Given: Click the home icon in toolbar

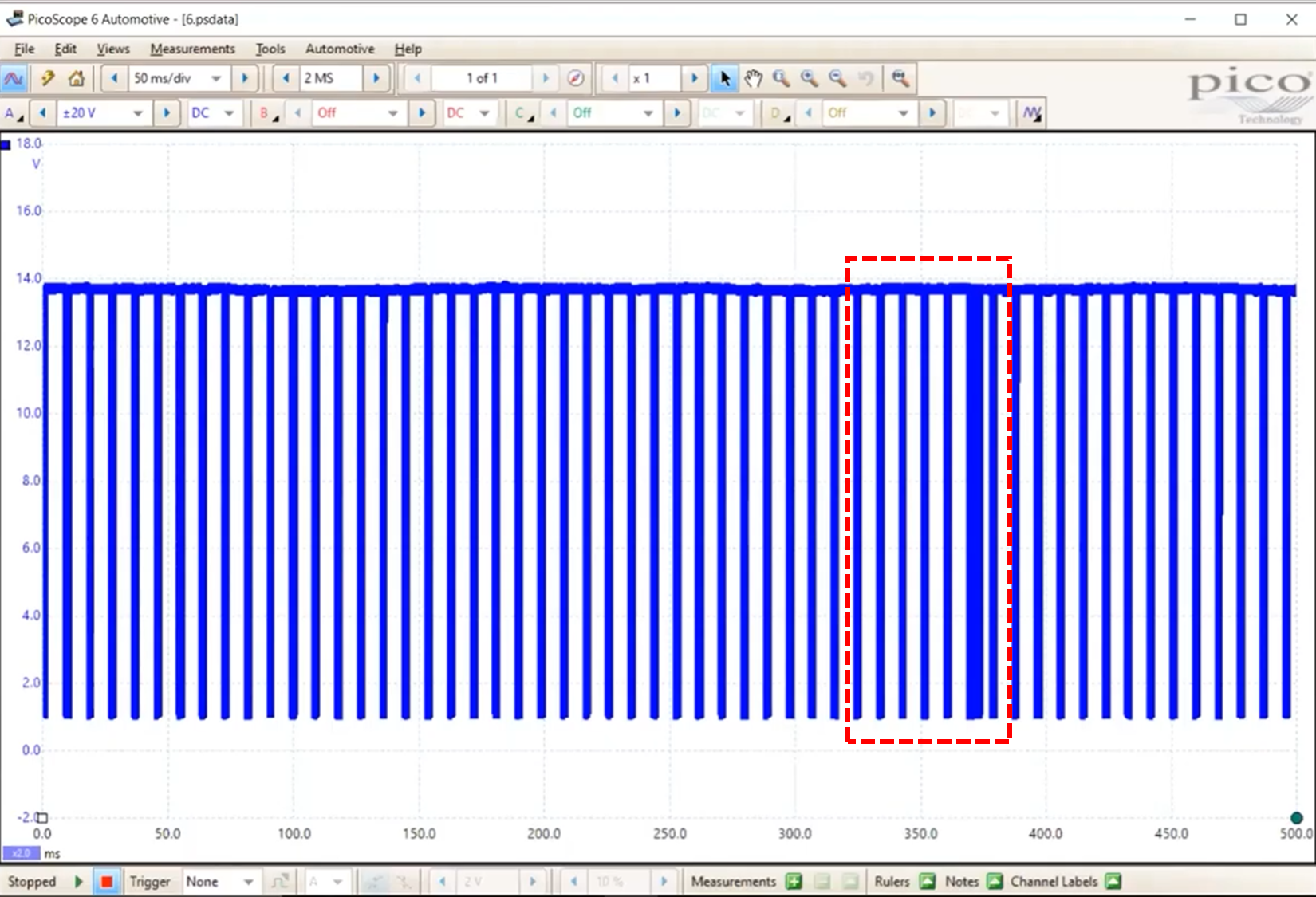Looking at the screenshot, I should click(77, 78).
